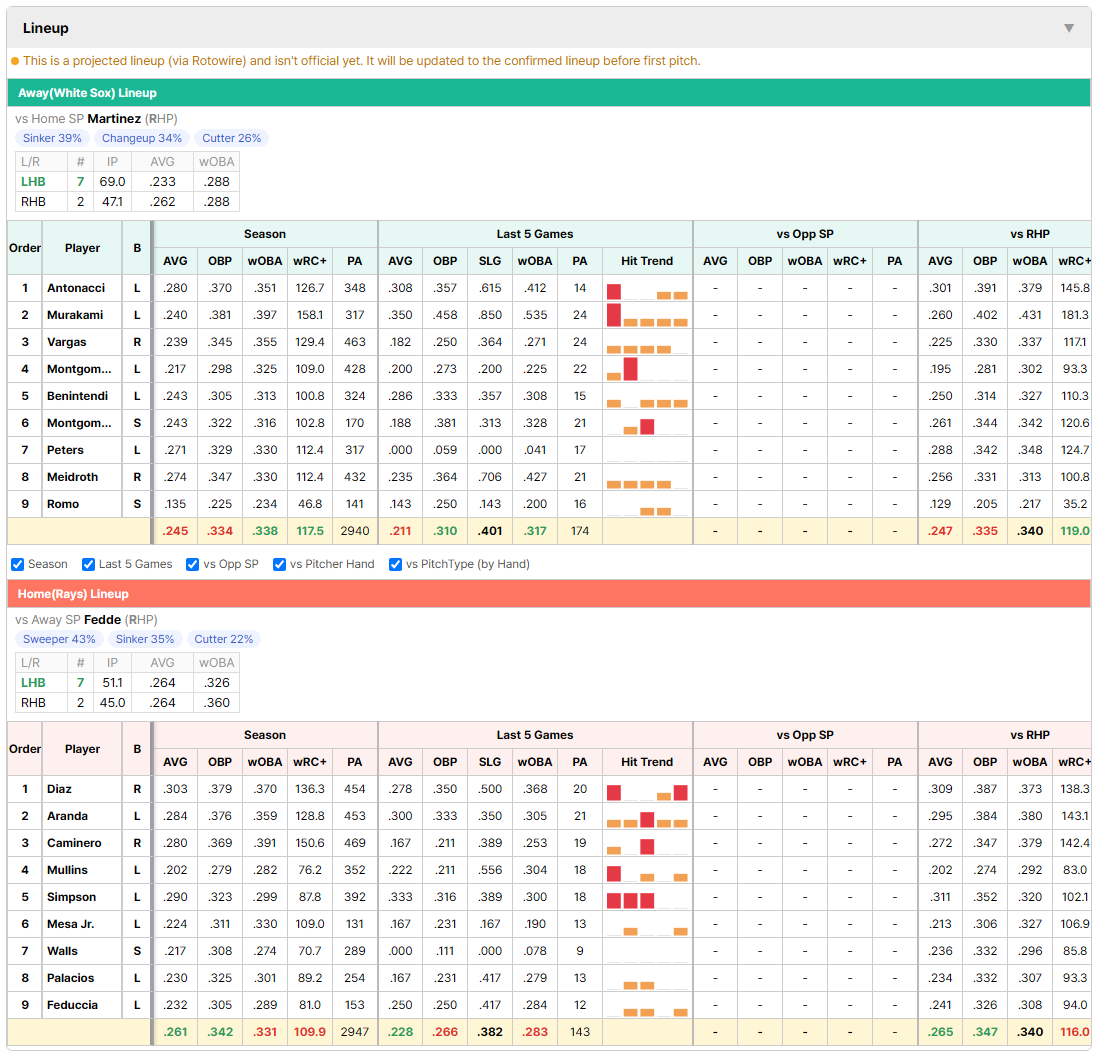Screen dimensions: 1098x1057
Task: Toggle the vs Pitcher Hand checkbox
Action: point(279,564)
